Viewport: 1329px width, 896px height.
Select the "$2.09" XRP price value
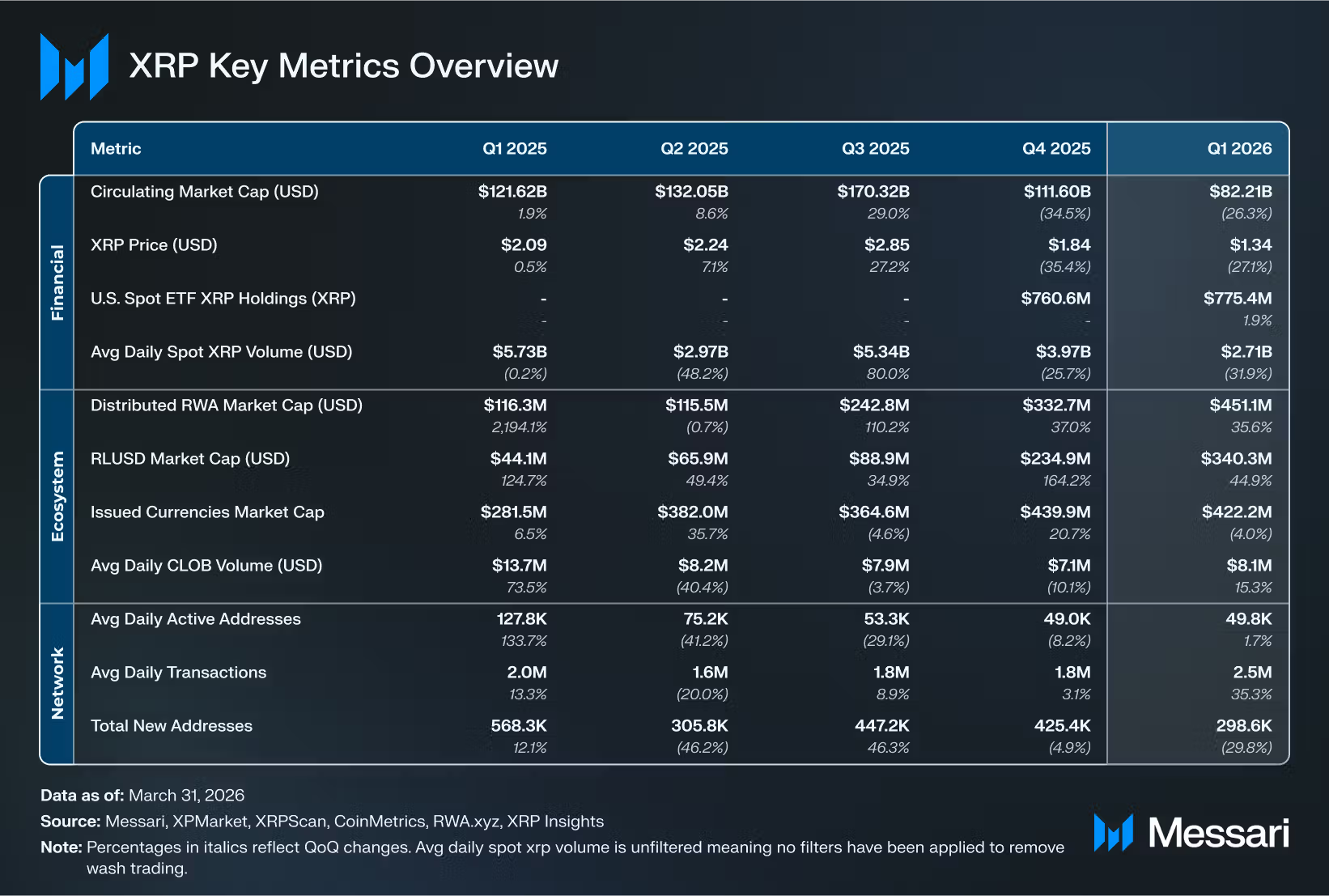pos(524,245)
